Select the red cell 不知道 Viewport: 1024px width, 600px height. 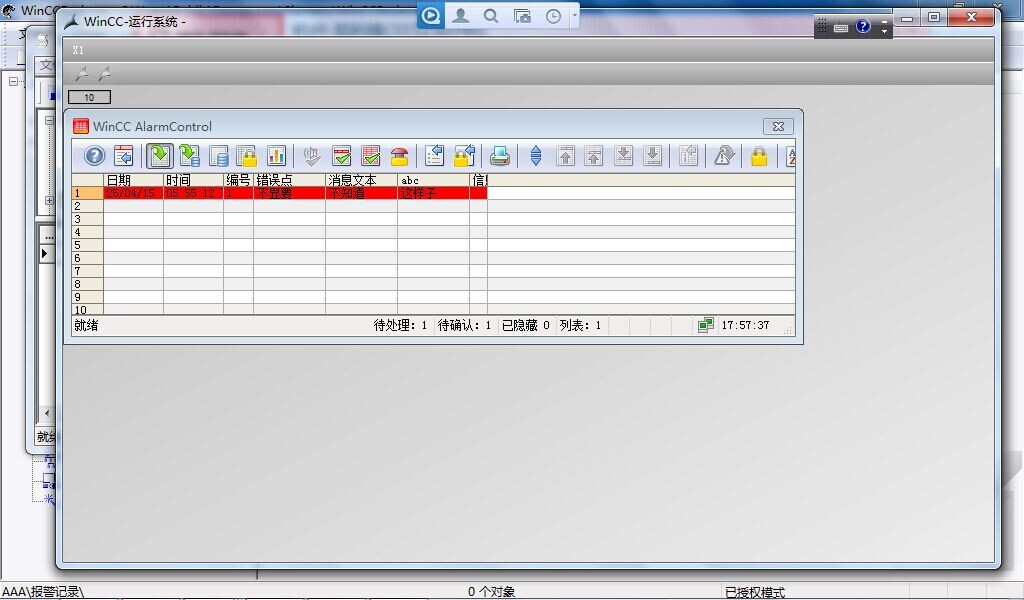(x=361, y=193)
